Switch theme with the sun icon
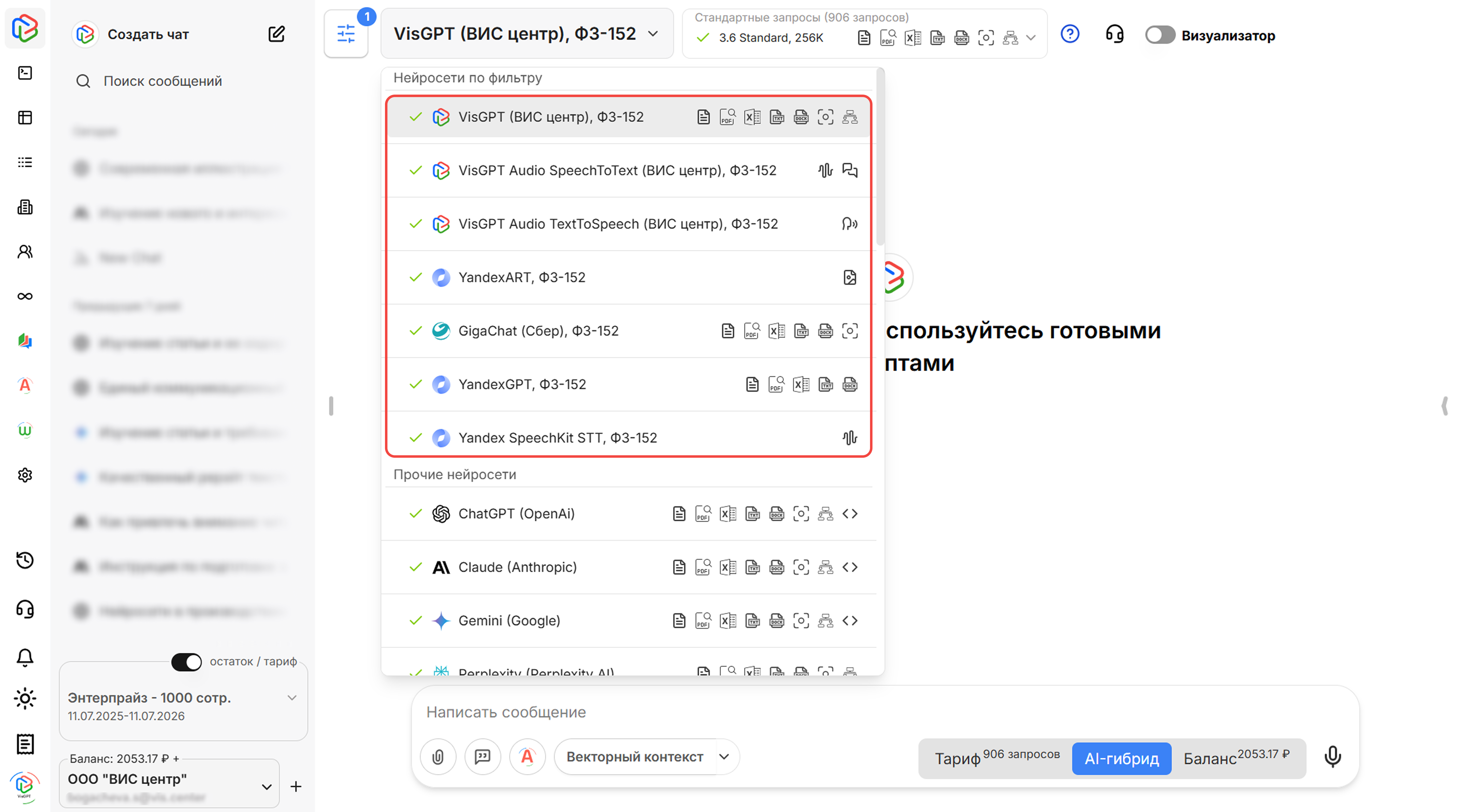The image size is (1463, 812). 25,698
